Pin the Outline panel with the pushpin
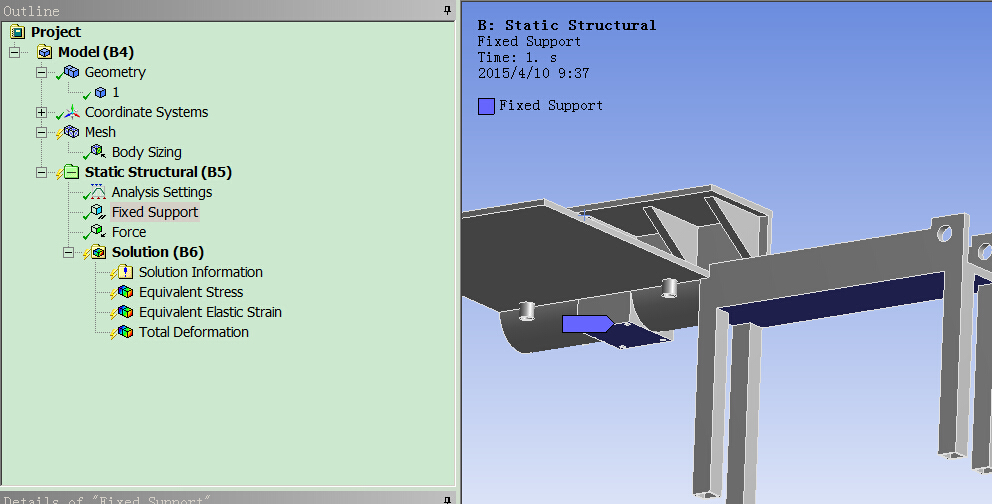Screen dimensions: 992x504 (x=447, y=10)
